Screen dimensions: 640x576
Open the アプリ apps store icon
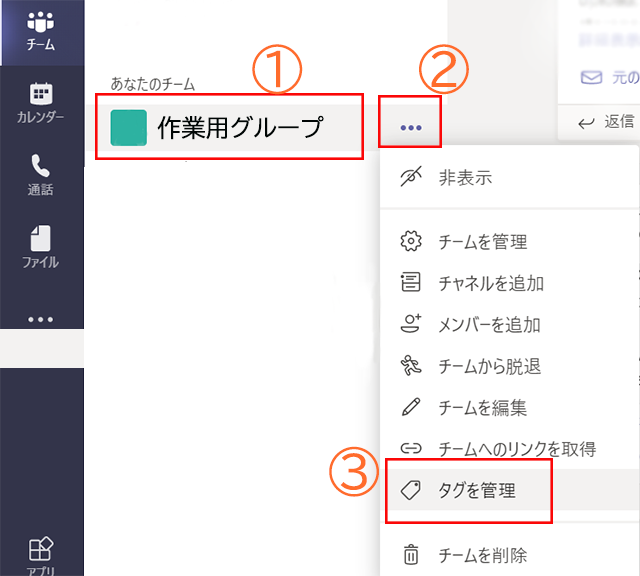(x=40, y=556)
